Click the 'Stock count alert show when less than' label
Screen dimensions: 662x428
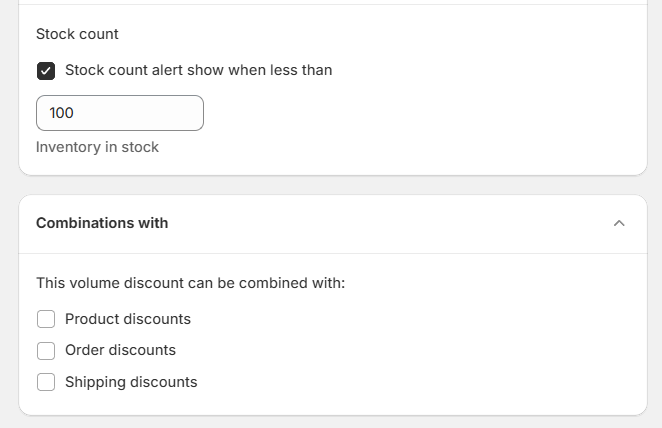[198, 70]
